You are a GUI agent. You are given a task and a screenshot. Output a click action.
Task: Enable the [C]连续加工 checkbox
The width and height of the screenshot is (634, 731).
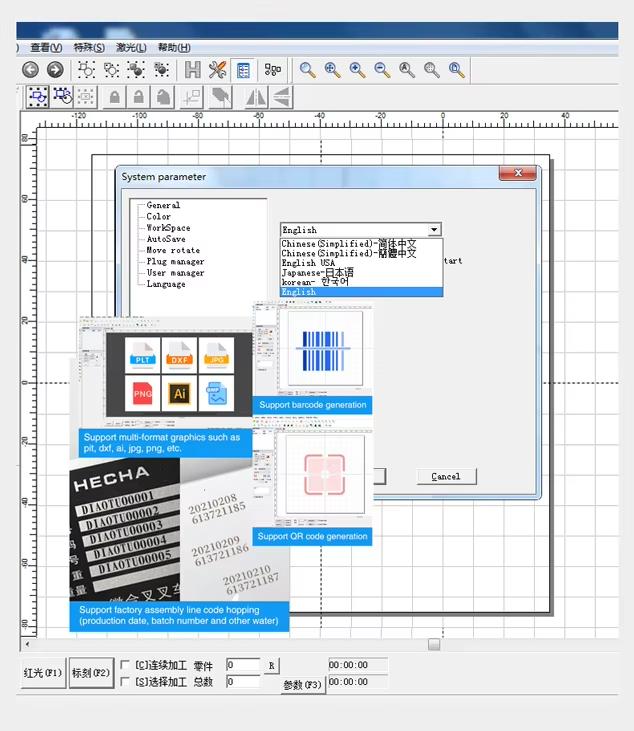coord(125,665)
